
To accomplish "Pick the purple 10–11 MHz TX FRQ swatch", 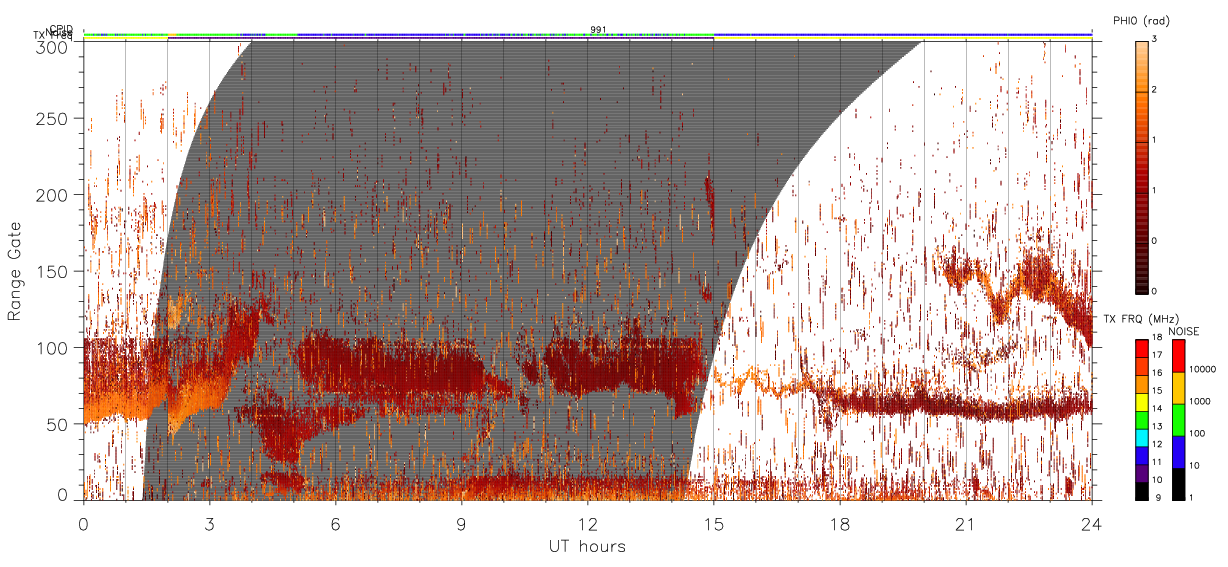I will pyautogui.click(x=1142, y=474).
